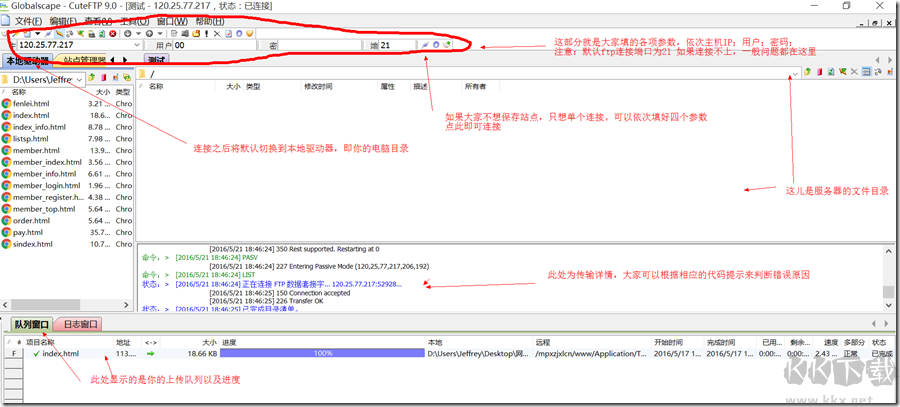
Task: Open the host address dropdown
Action: tap(137, 45)
